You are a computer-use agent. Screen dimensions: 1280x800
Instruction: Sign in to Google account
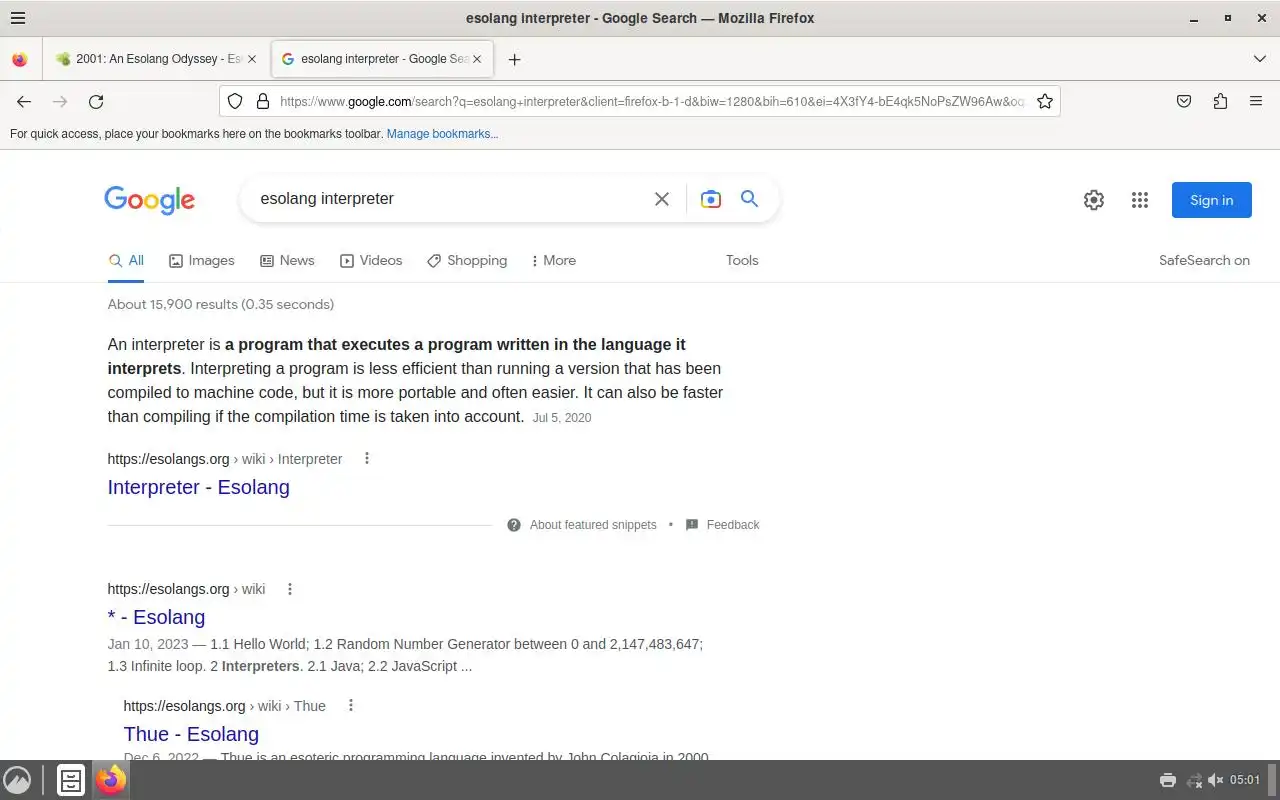[x=1211, y=200]
